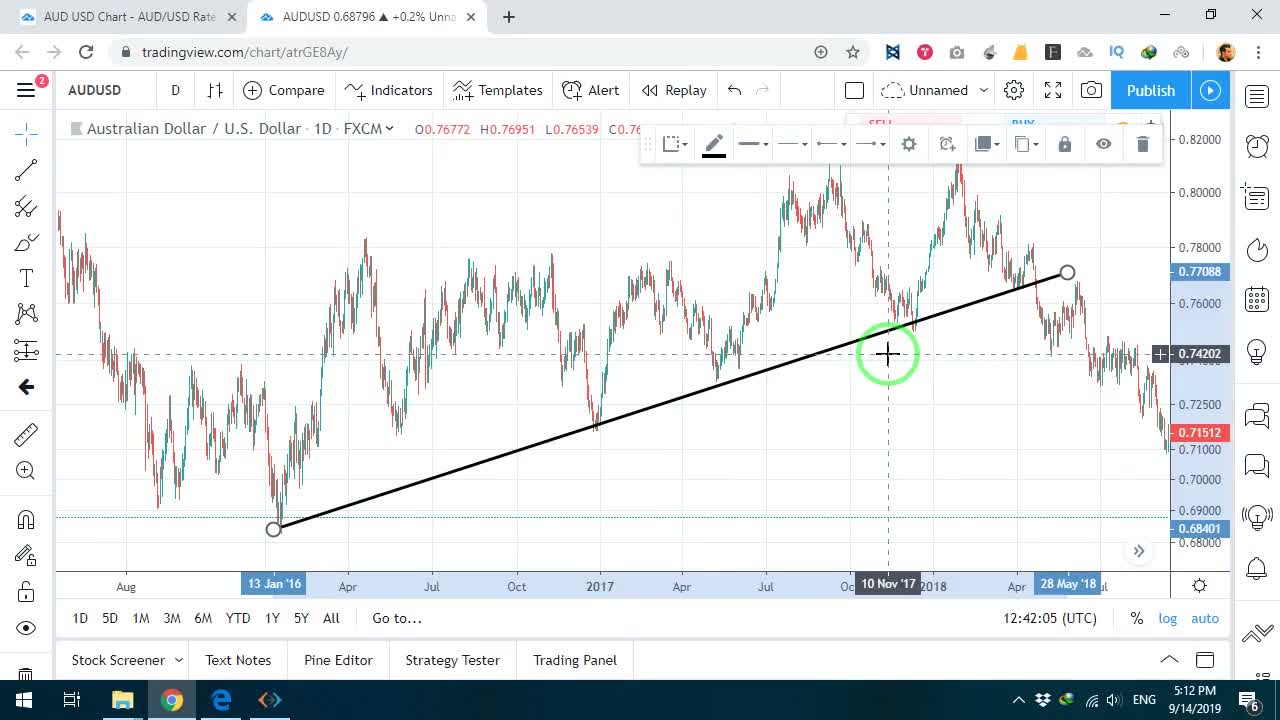Activate the zoom in tool
The height and width of the screenshot is (720, 1280).
(26, 470)
